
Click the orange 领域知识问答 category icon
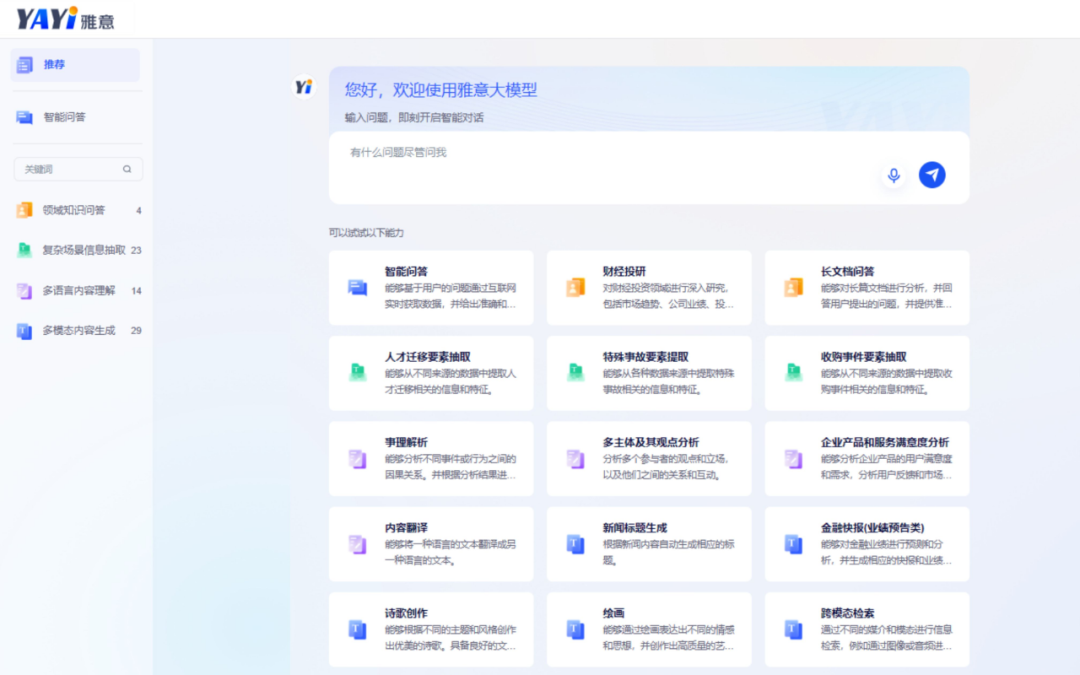coord(24,210)
